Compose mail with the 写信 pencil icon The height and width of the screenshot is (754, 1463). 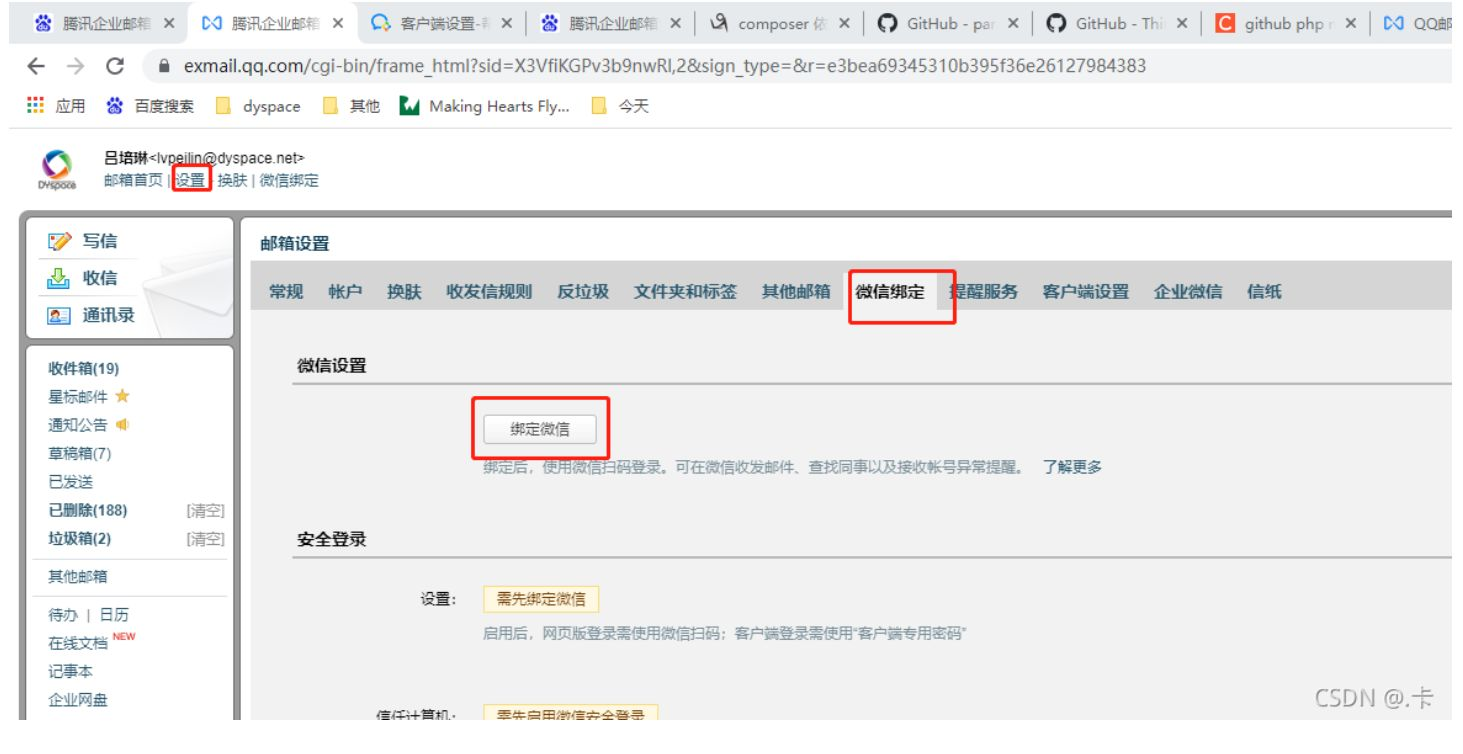tap(60, 241)
